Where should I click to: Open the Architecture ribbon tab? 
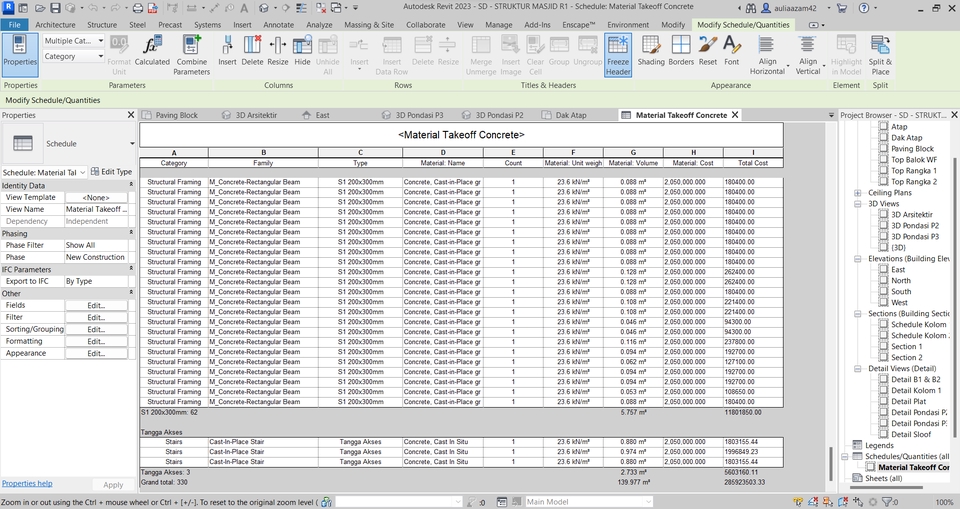55,25
